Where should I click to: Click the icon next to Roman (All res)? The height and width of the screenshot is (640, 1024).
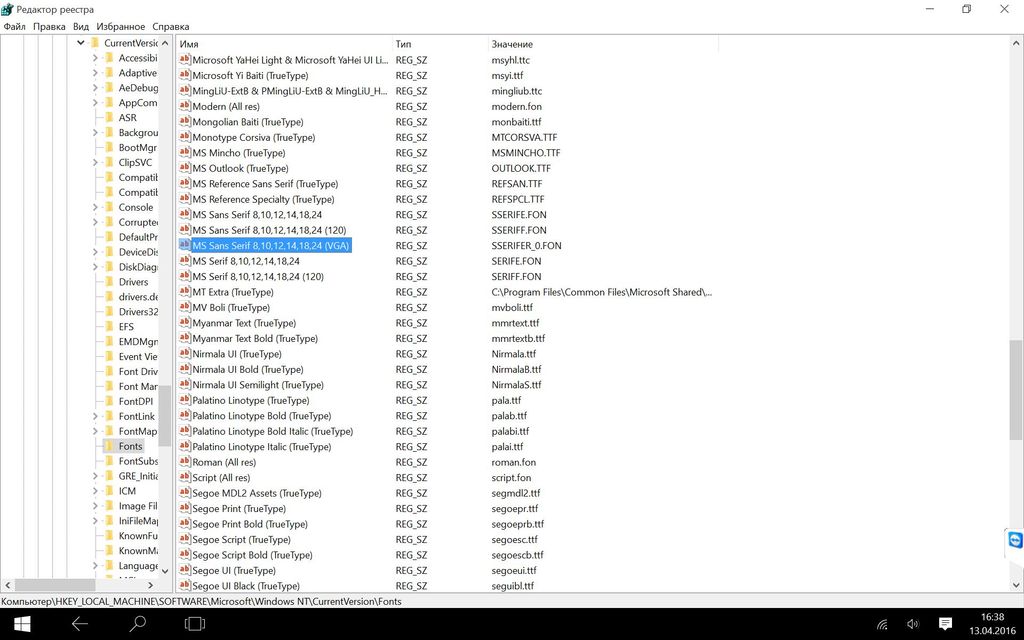(x=184, y=462)
